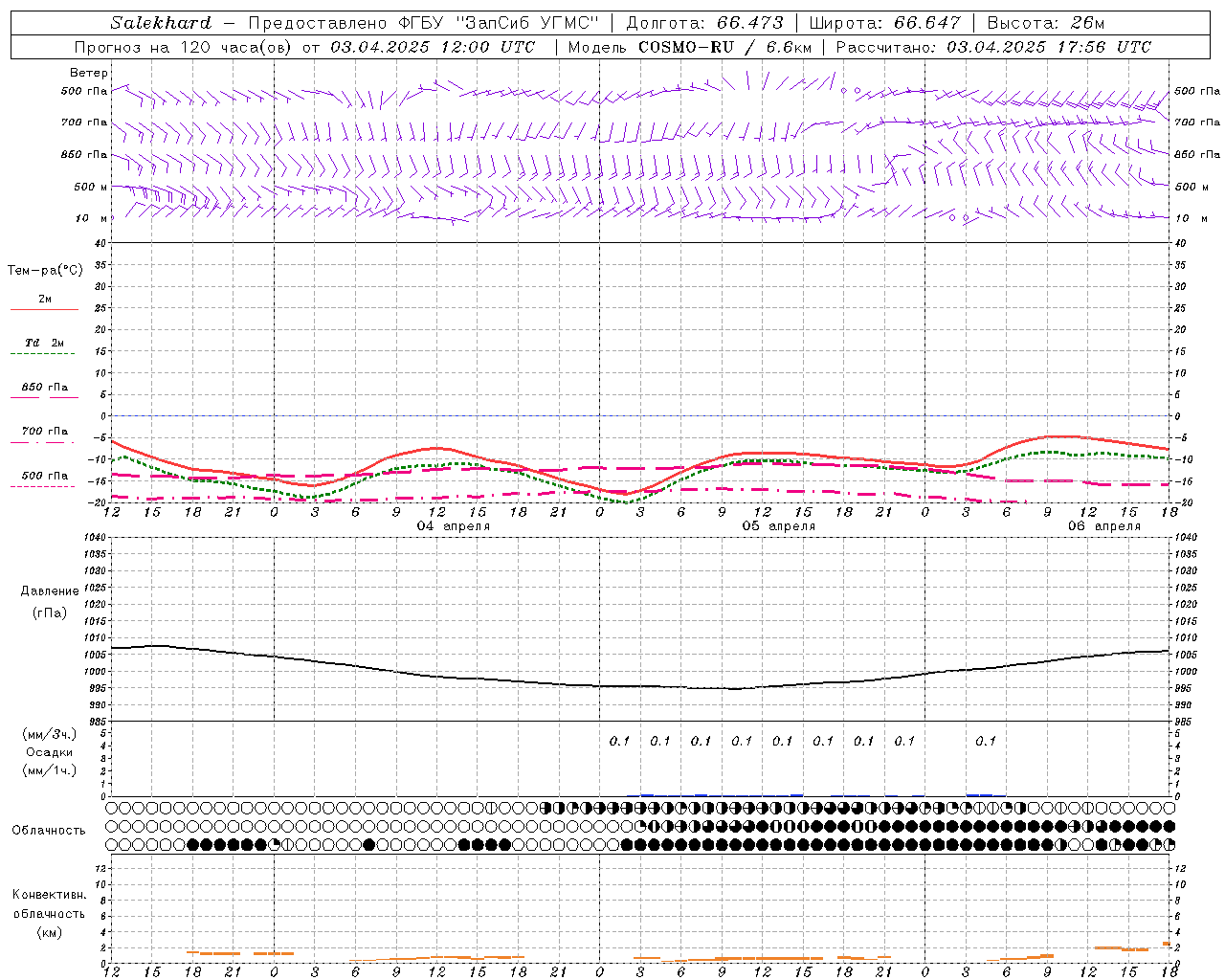1225x980 pixels.
Task: Click the "Тем-ра(°C)" panel label
Action: [x=45, y=271]
